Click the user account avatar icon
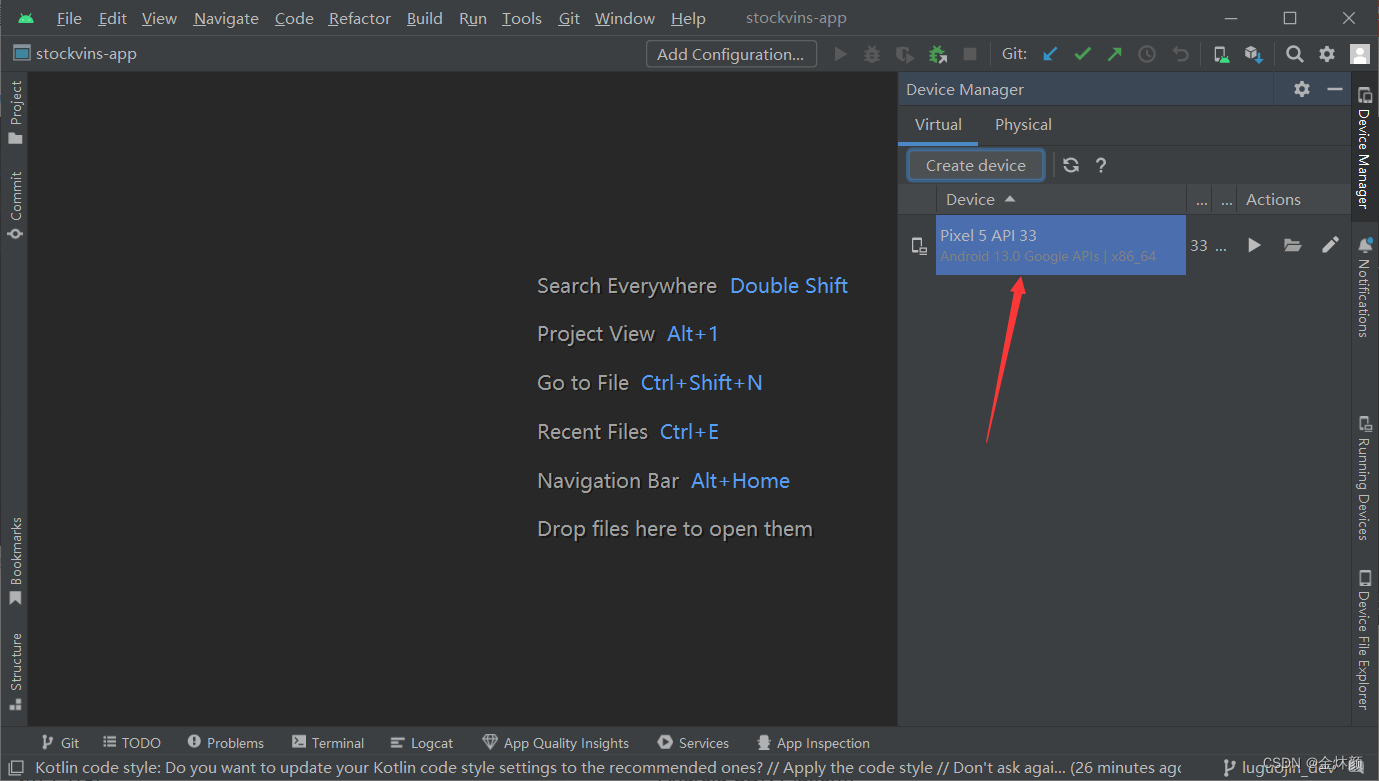1379x781 pixels. (x=1359, y=54)
